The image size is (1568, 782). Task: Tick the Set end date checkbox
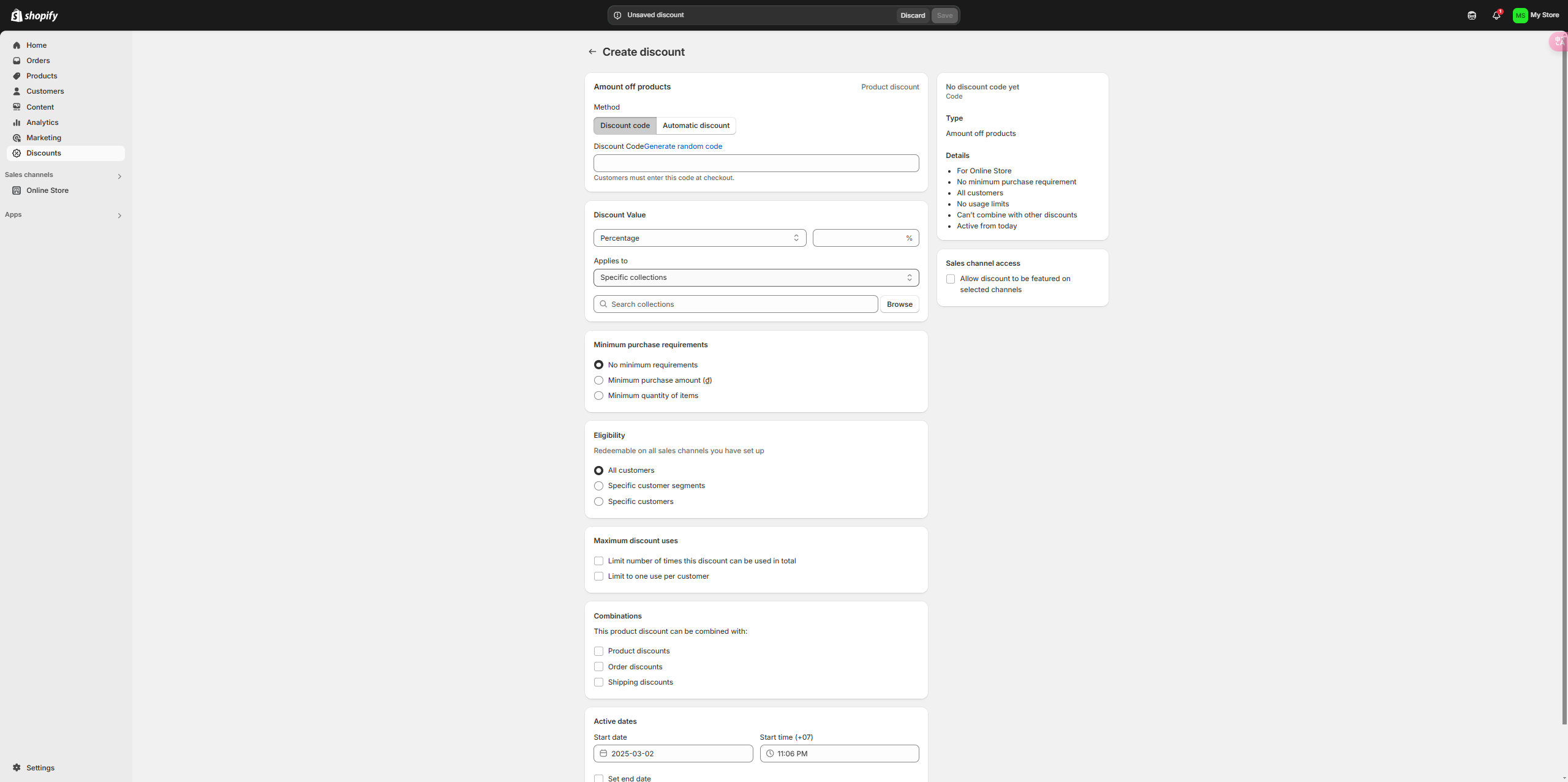pyautogui.click(x=598, y=778)
